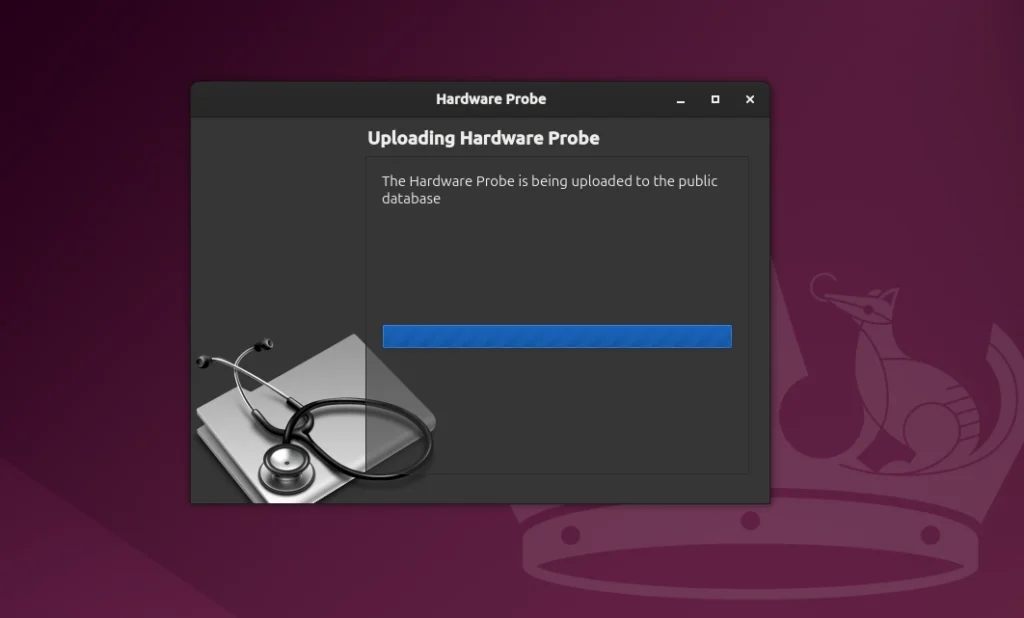1024x618 pixels.
Task: Minimize the Hardware Probe window
Action: [x=680, y=100]
